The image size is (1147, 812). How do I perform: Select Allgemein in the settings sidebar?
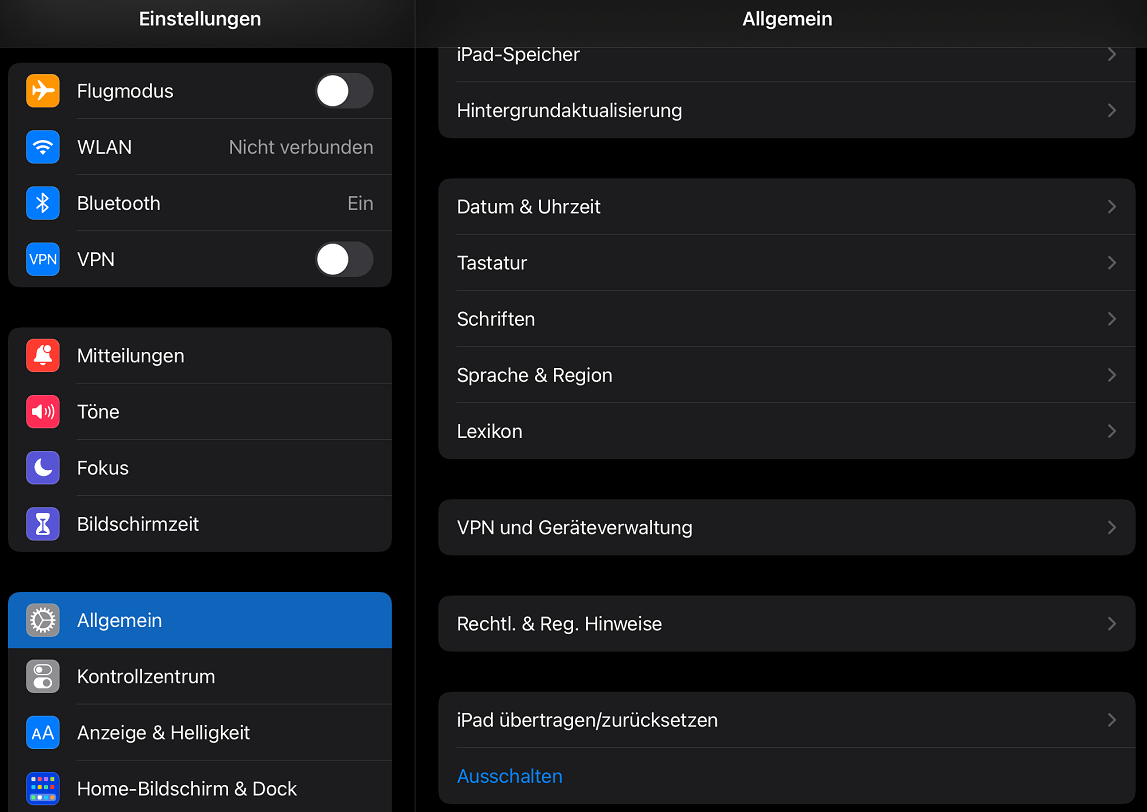pos(200,620)
